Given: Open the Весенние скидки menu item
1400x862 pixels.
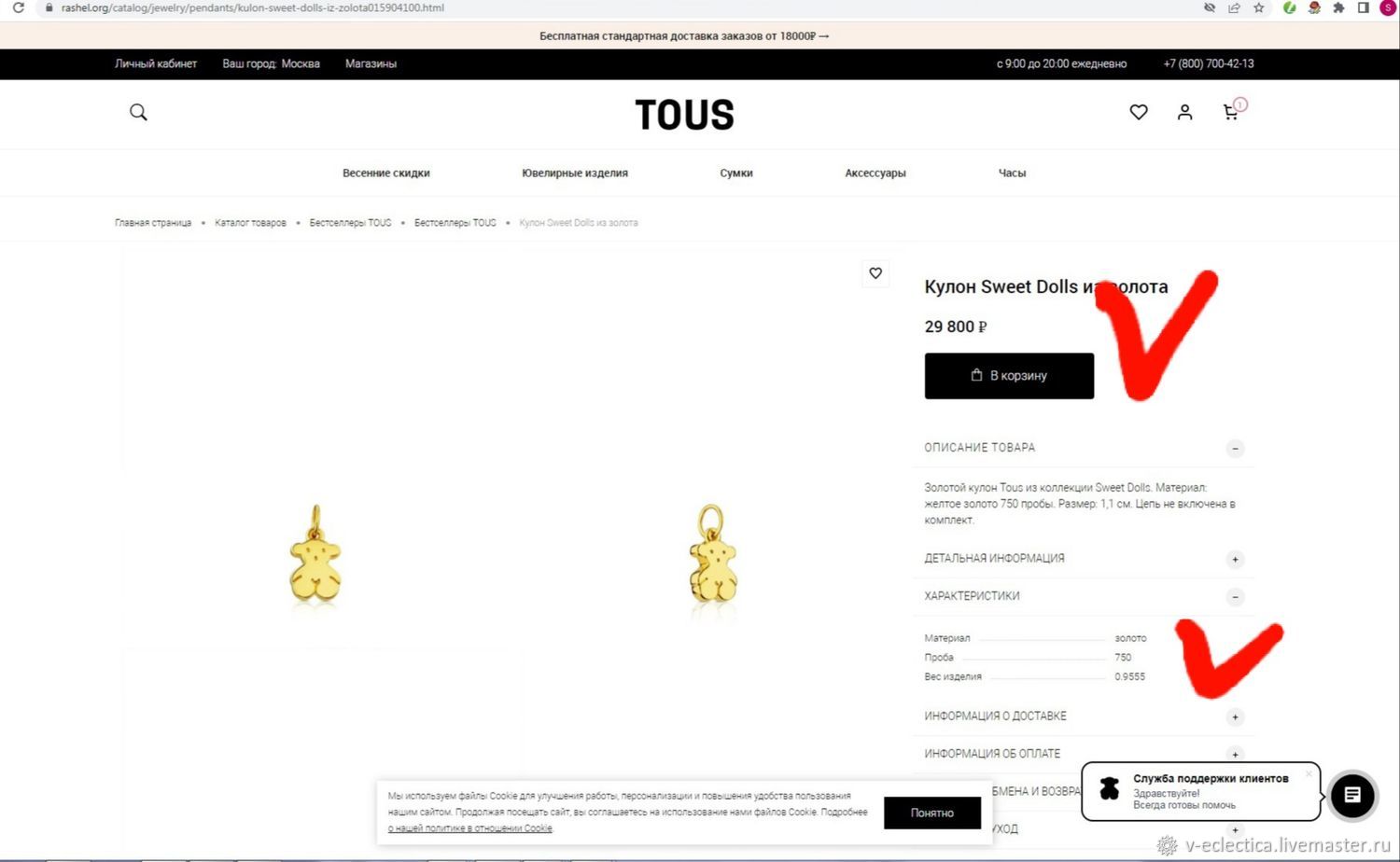Looking at the screenshot, I should click(x=386, y=174).
